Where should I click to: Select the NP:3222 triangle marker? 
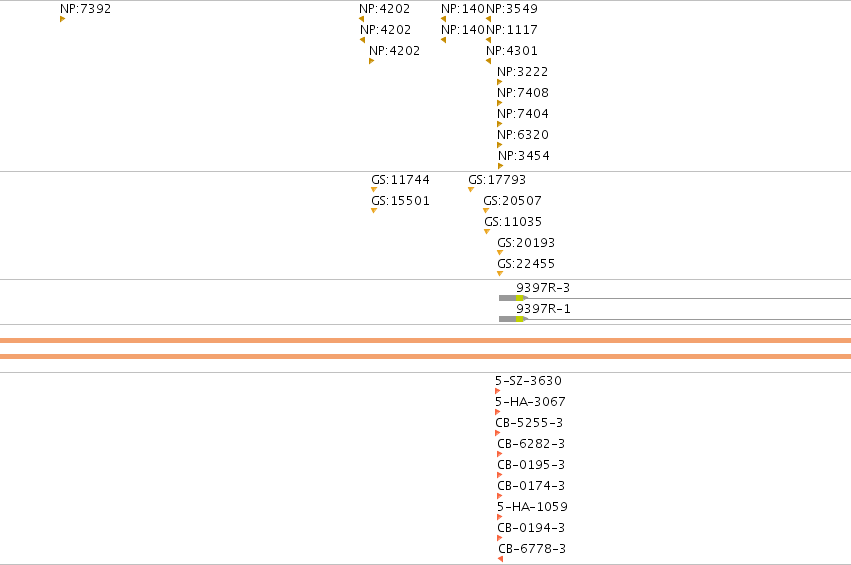pos(499,82)
